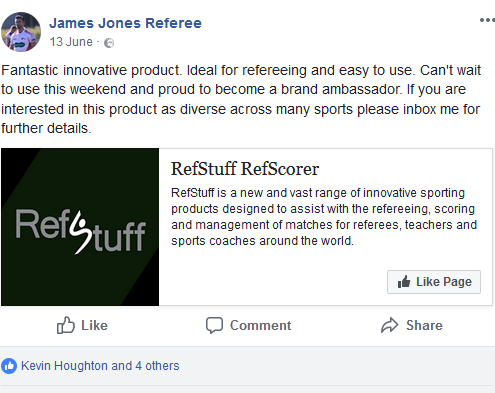Open the RefStuff logo image thumbnail

coord(80,227)
